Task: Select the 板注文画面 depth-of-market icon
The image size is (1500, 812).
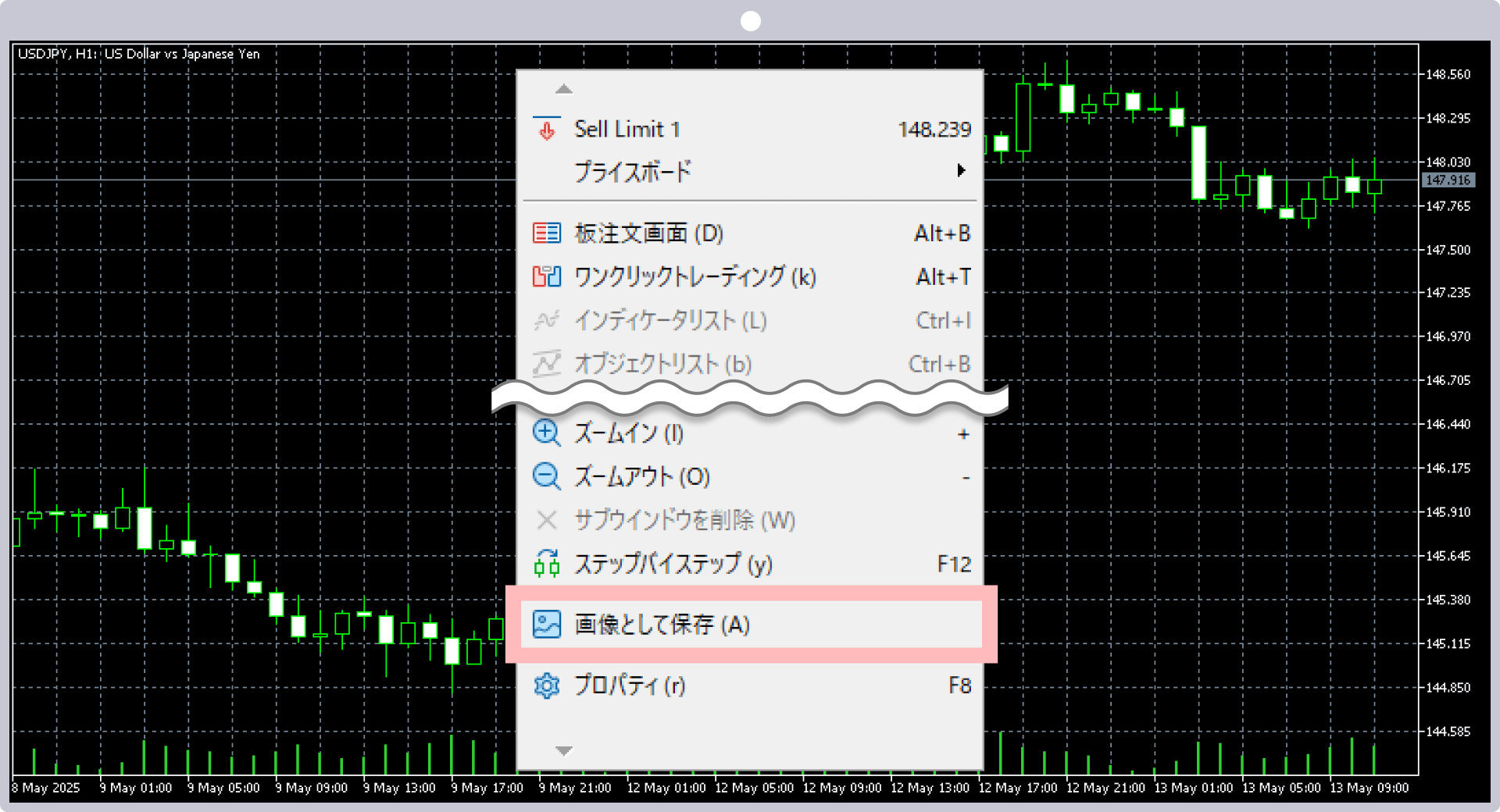Action: pos(548,233)
